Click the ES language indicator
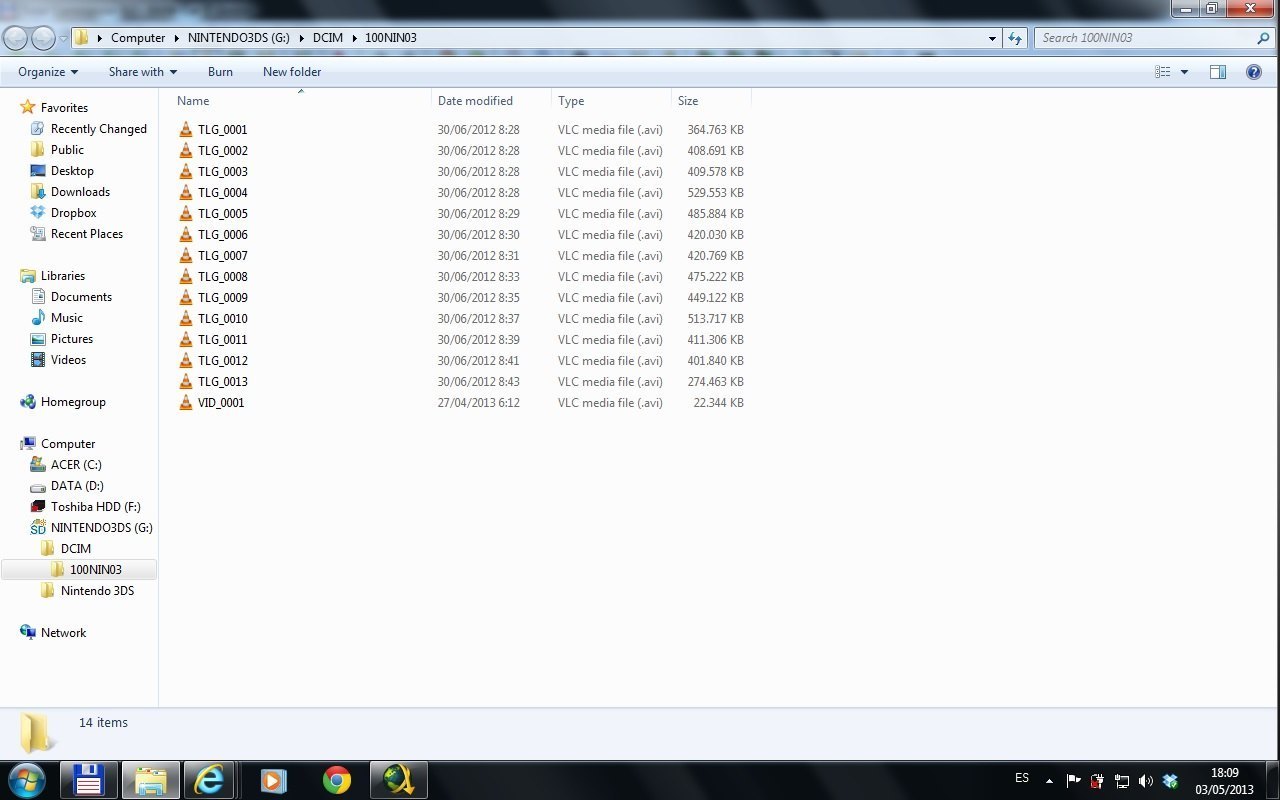Image resolution: width=1280 pixels, height=800 pixels. coord(1022,778)
